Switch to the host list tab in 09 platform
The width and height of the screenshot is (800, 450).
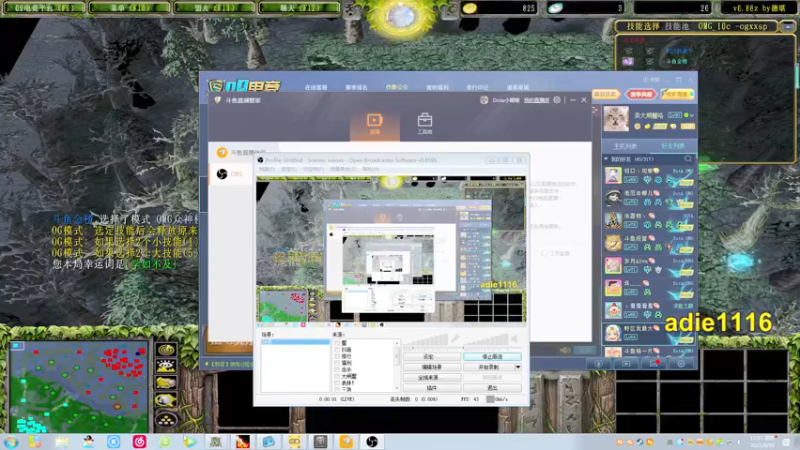coord(625,146)
